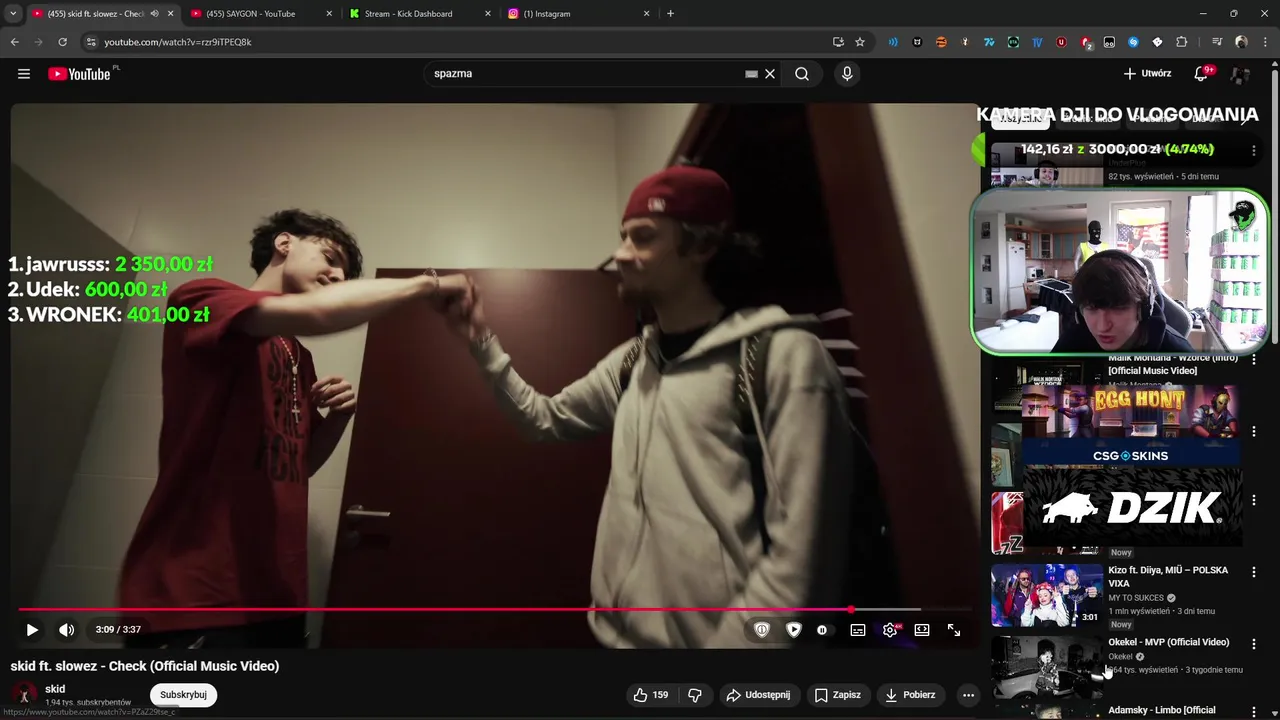Image resolution: width=1280 pixels, height=720 pixels.
Task: Subscribe with the Subskrybuj button
Action: [183, 695]
